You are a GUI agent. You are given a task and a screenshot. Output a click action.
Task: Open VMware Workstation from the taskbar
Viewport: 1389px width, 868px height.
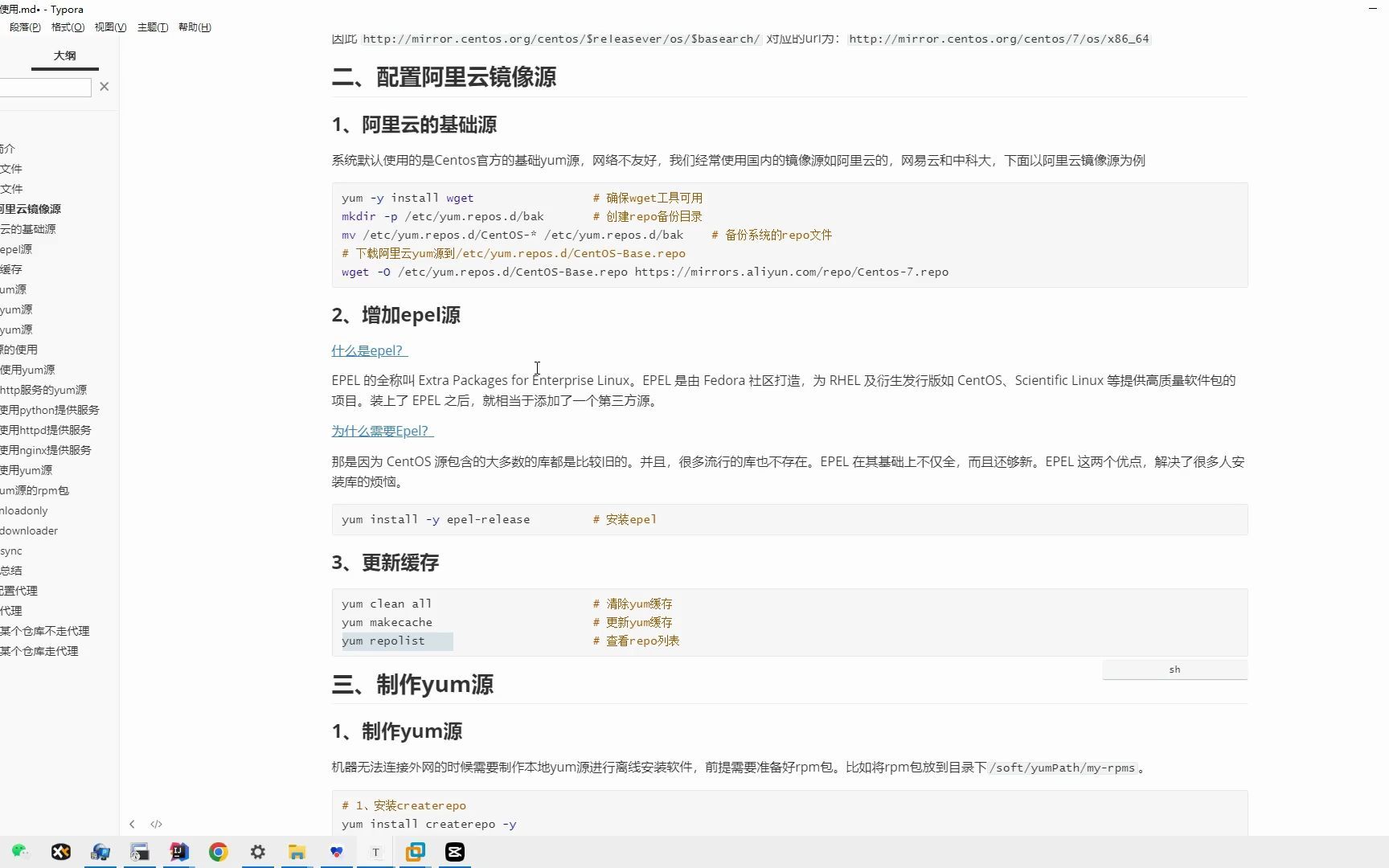coord(415,852)
